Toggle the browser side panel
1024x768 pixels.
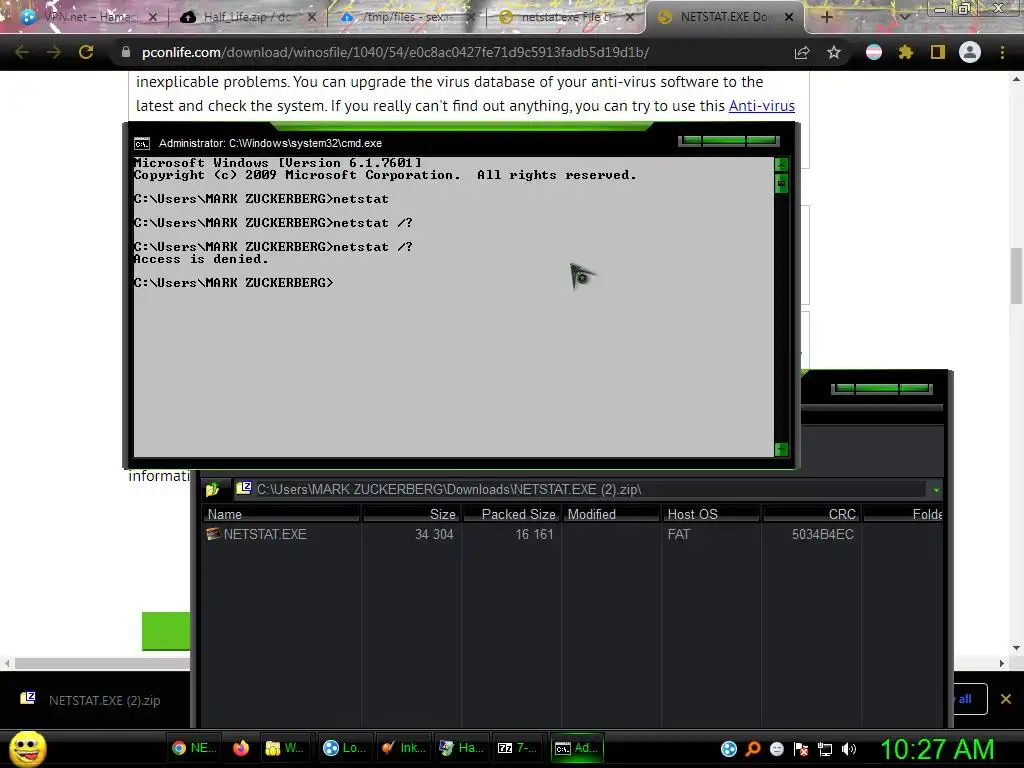937,52
